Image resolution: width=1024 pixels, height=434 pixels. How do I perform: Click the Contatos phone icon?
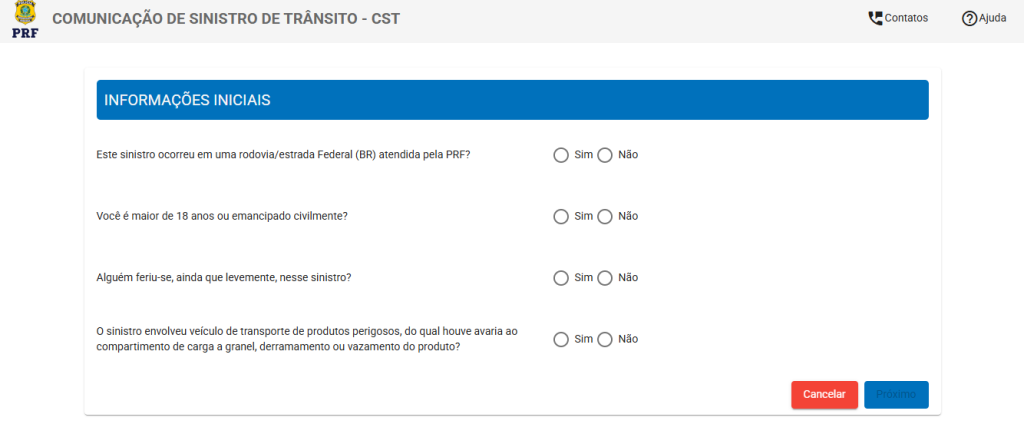pos(875,18)
